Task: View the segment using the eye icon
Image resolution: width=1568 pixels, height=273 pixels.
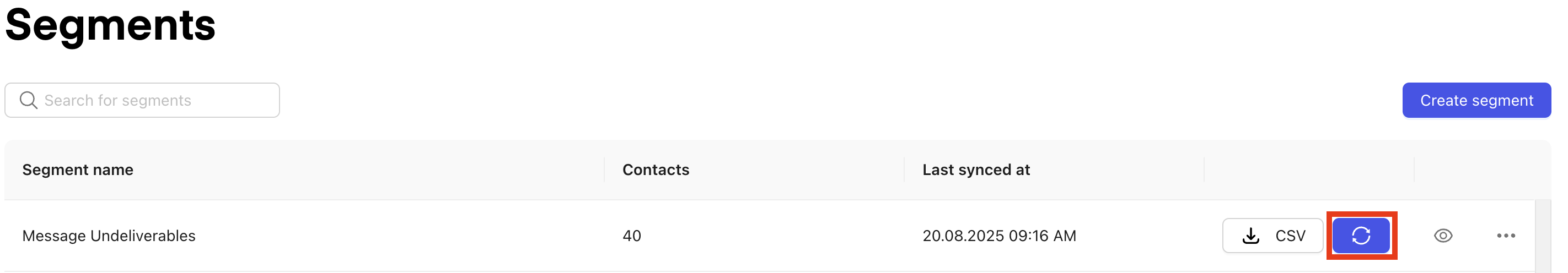Action: (x=1443, y=236)
